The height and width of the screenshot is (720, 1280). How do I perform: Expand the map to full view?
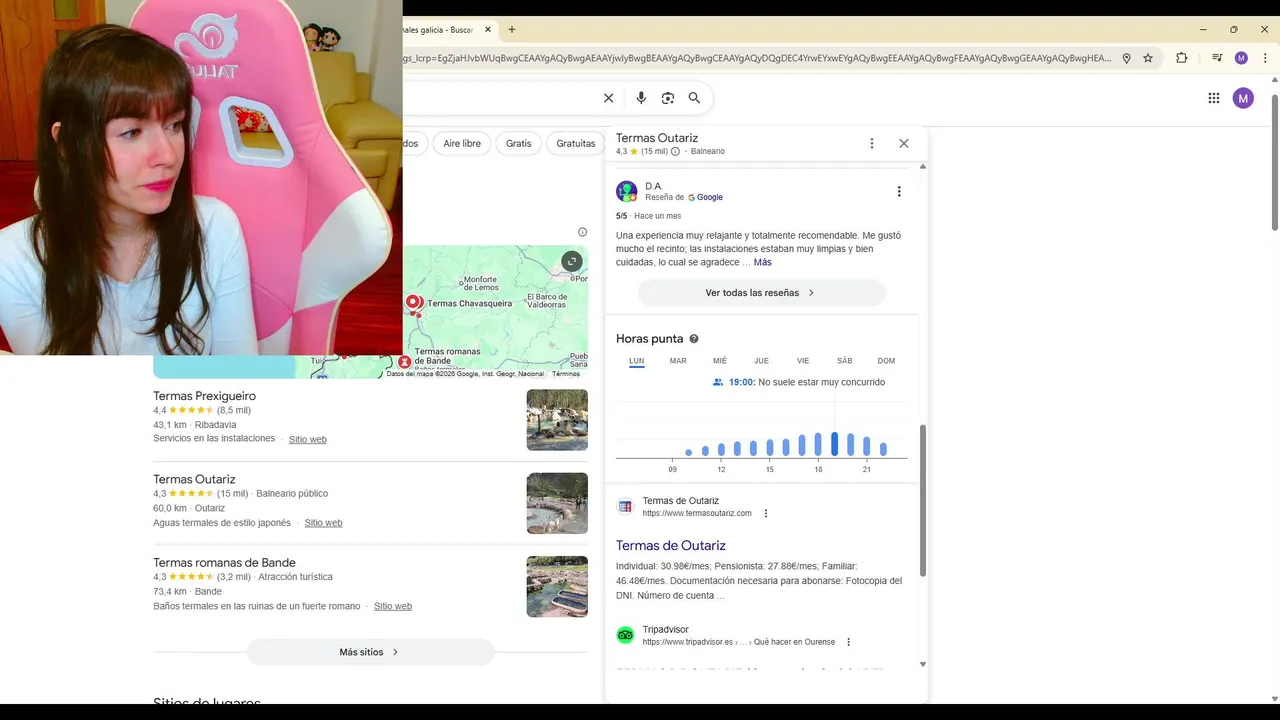click(572, 262)
